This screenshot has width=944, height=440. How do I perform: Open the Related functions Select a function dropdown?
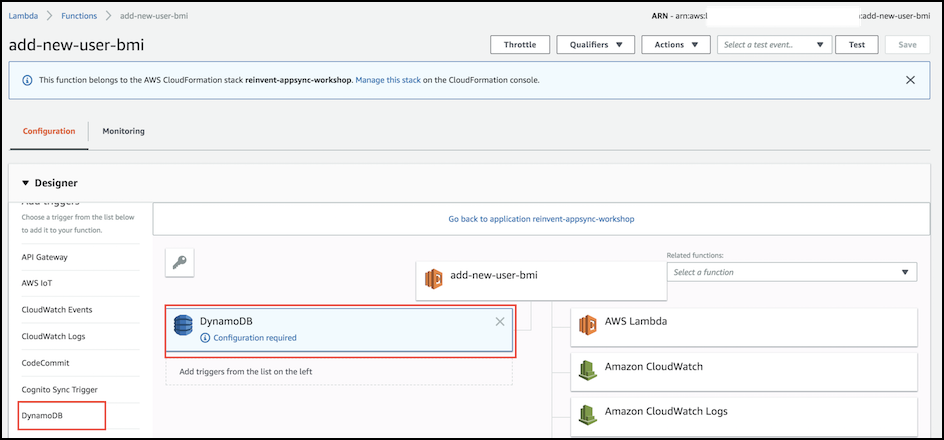[792, 272]
